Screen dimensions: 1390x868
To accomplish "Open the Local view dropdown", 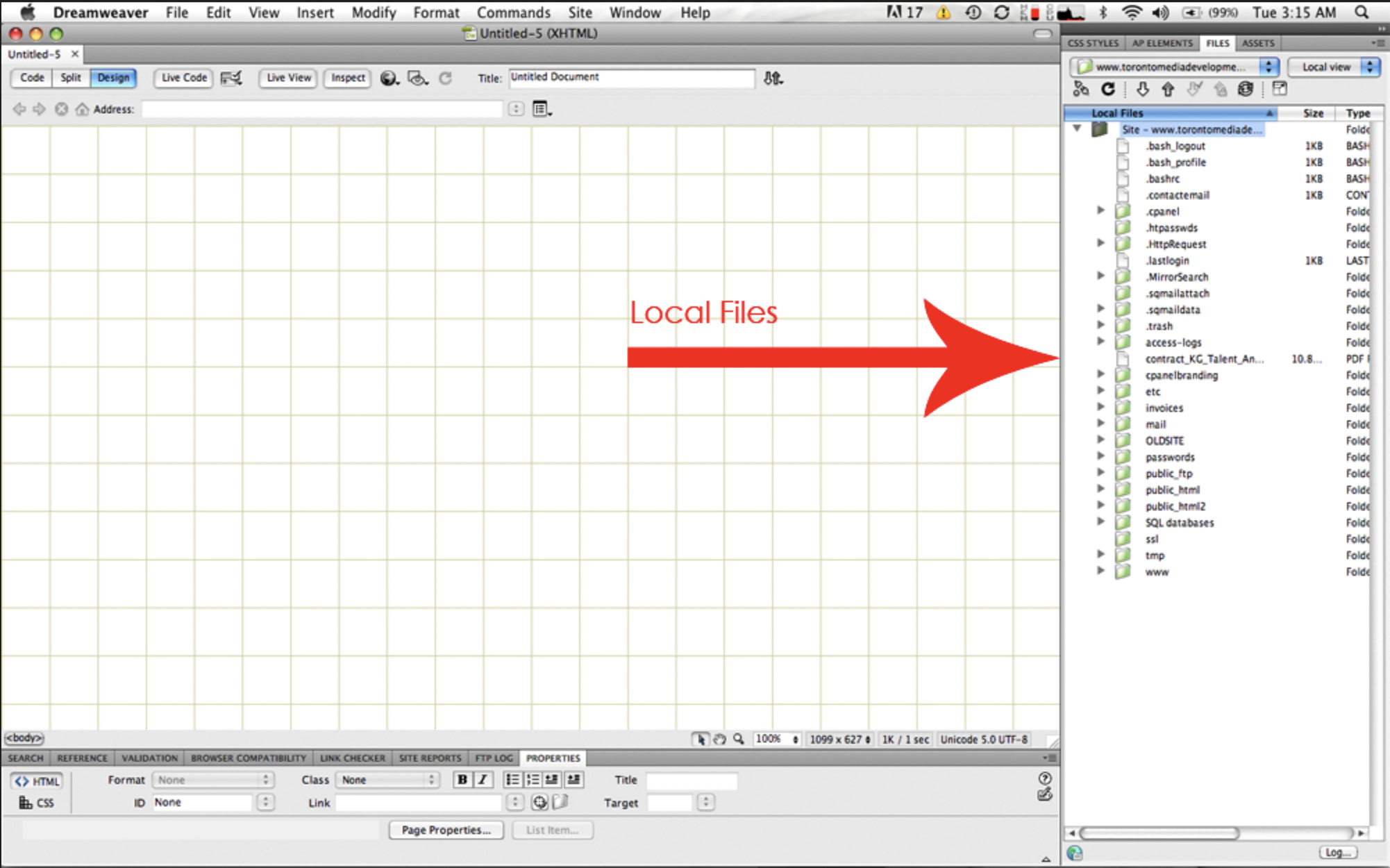I will pos(1332,67).
